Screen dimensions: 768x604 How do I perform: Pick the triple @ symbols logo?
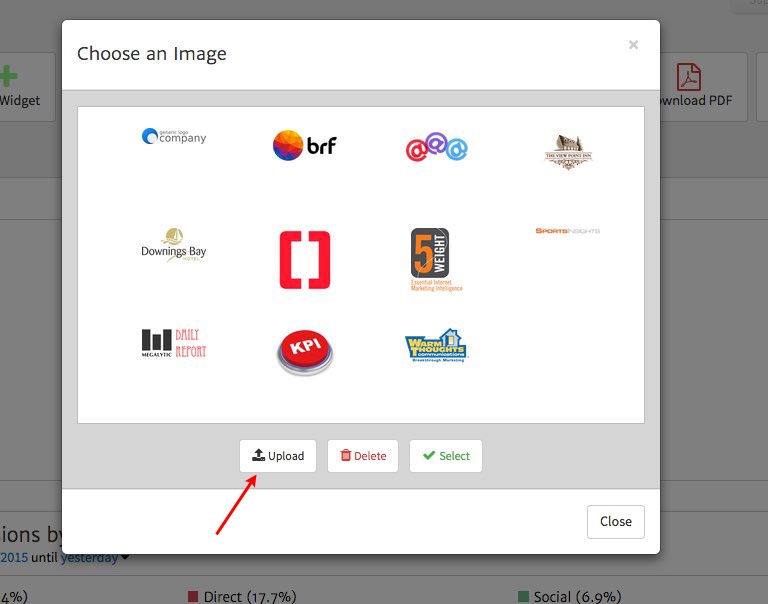tap(436, 148)
